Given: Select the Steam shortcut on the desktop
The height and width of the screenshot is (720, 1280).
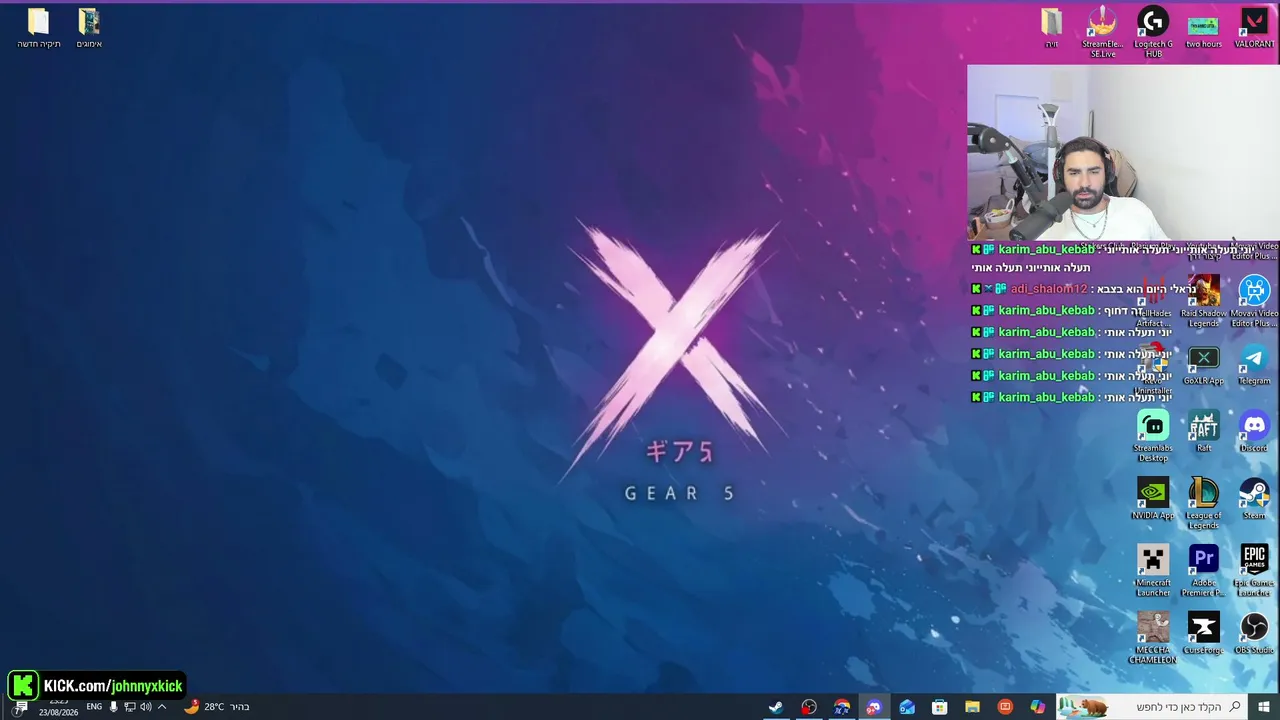Looking at the screenshot, I should [1254, 499].
